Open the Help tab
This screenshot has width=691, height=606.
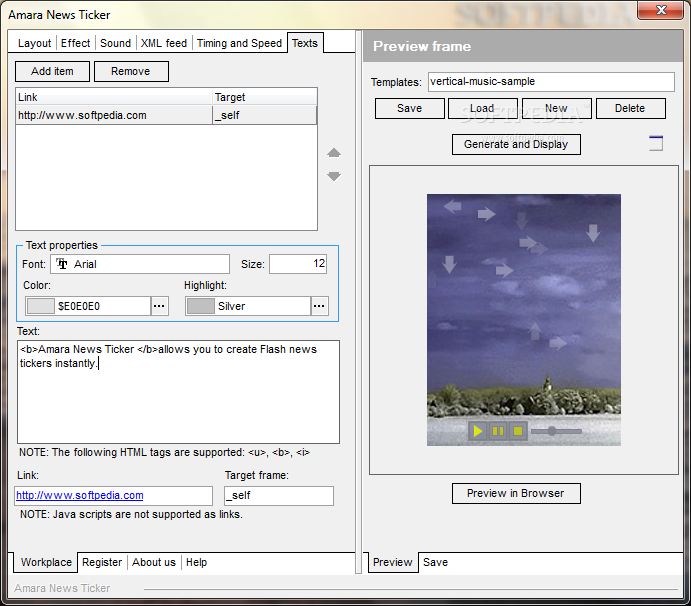[196, 562]
